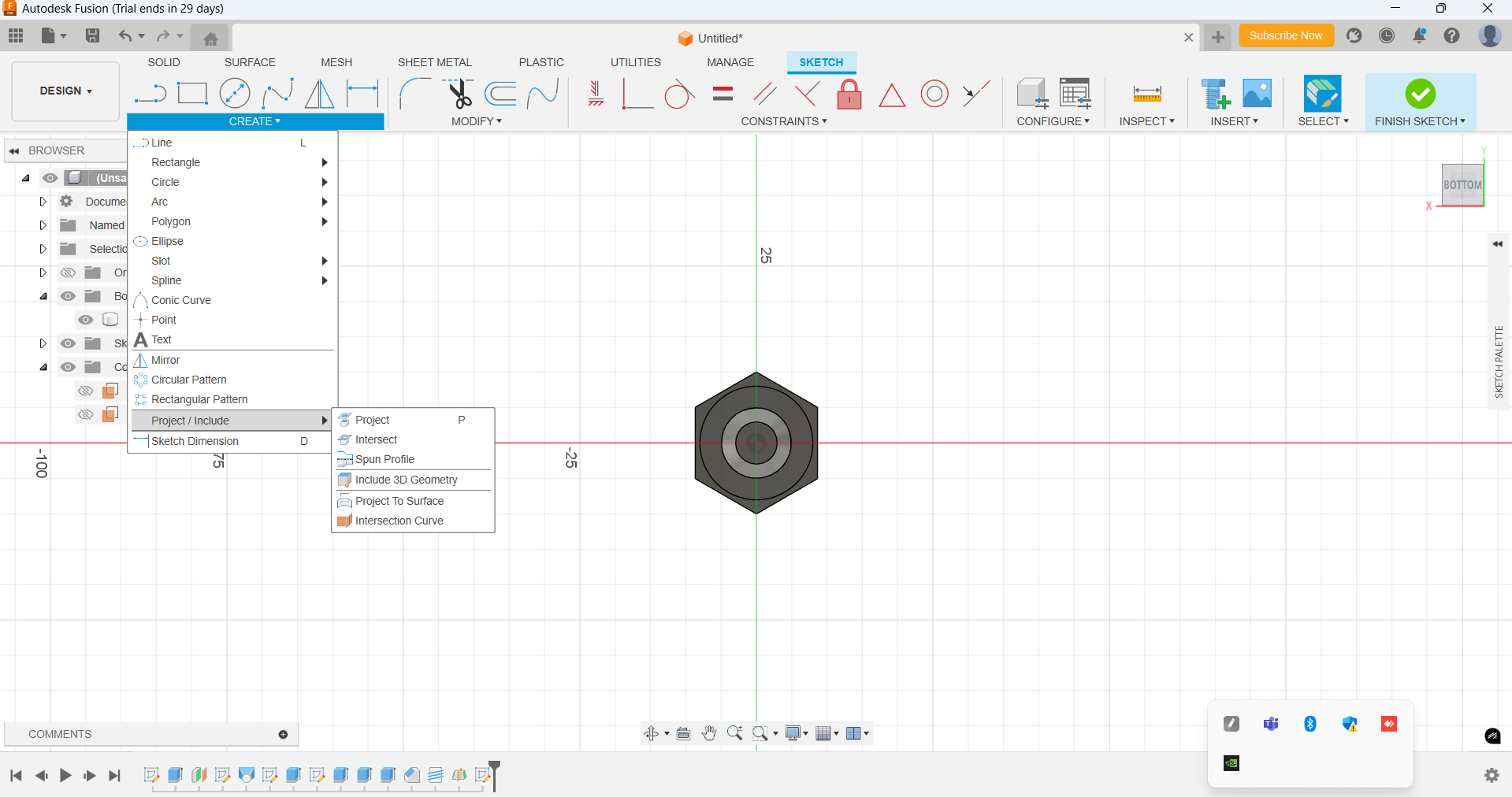Apply the Perpendicular constraint icon
Screen dimensions: 1512x797
tap(807, 94)
